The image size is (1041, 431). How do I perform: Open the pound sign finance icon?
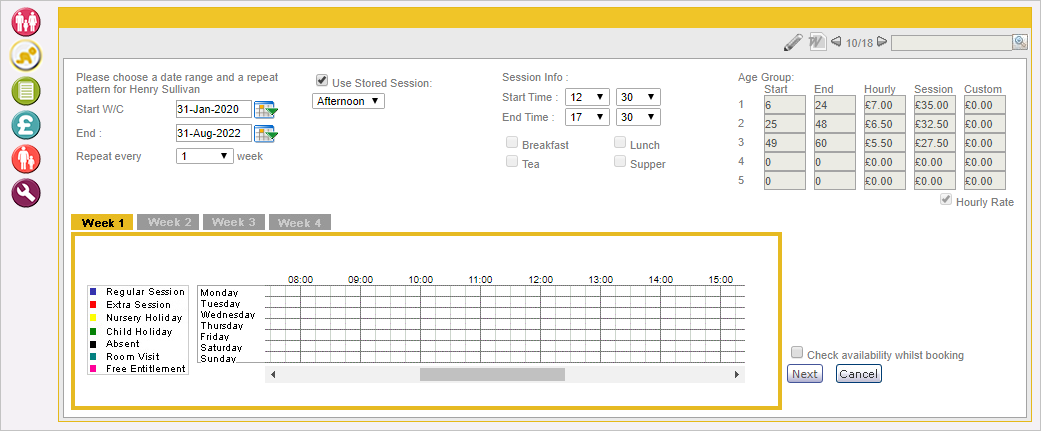point(26,125)
